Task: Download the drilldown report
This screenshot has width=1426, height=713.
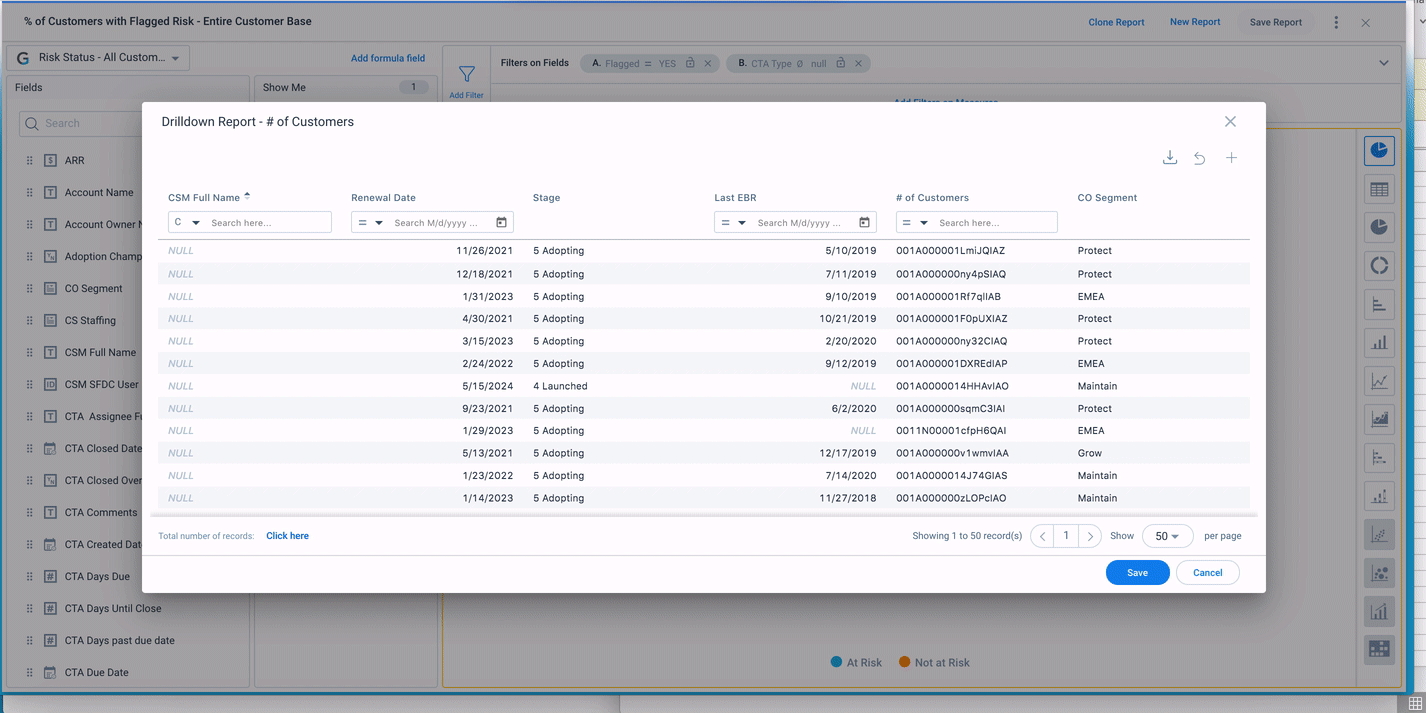Action: (x=1169, y=158)
